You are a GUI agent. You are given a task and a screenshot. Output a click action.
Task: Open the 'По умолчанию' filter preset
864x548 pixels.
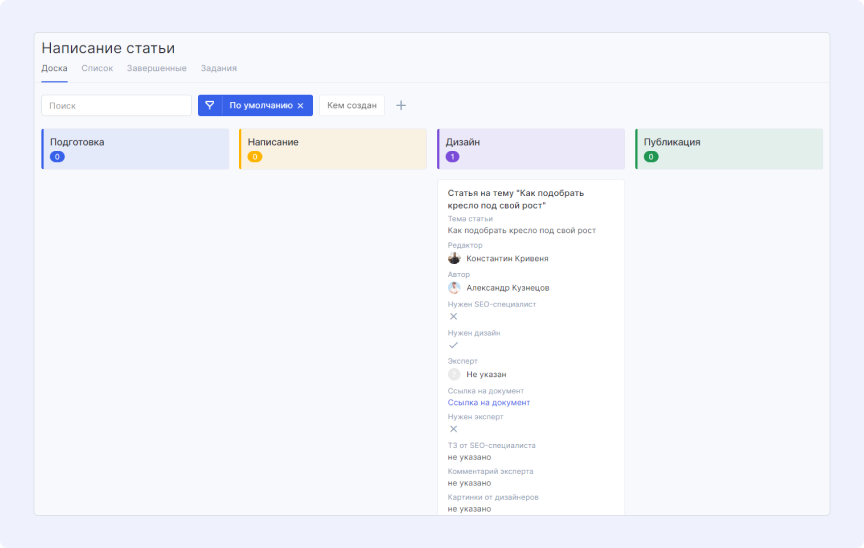[260, 105]
